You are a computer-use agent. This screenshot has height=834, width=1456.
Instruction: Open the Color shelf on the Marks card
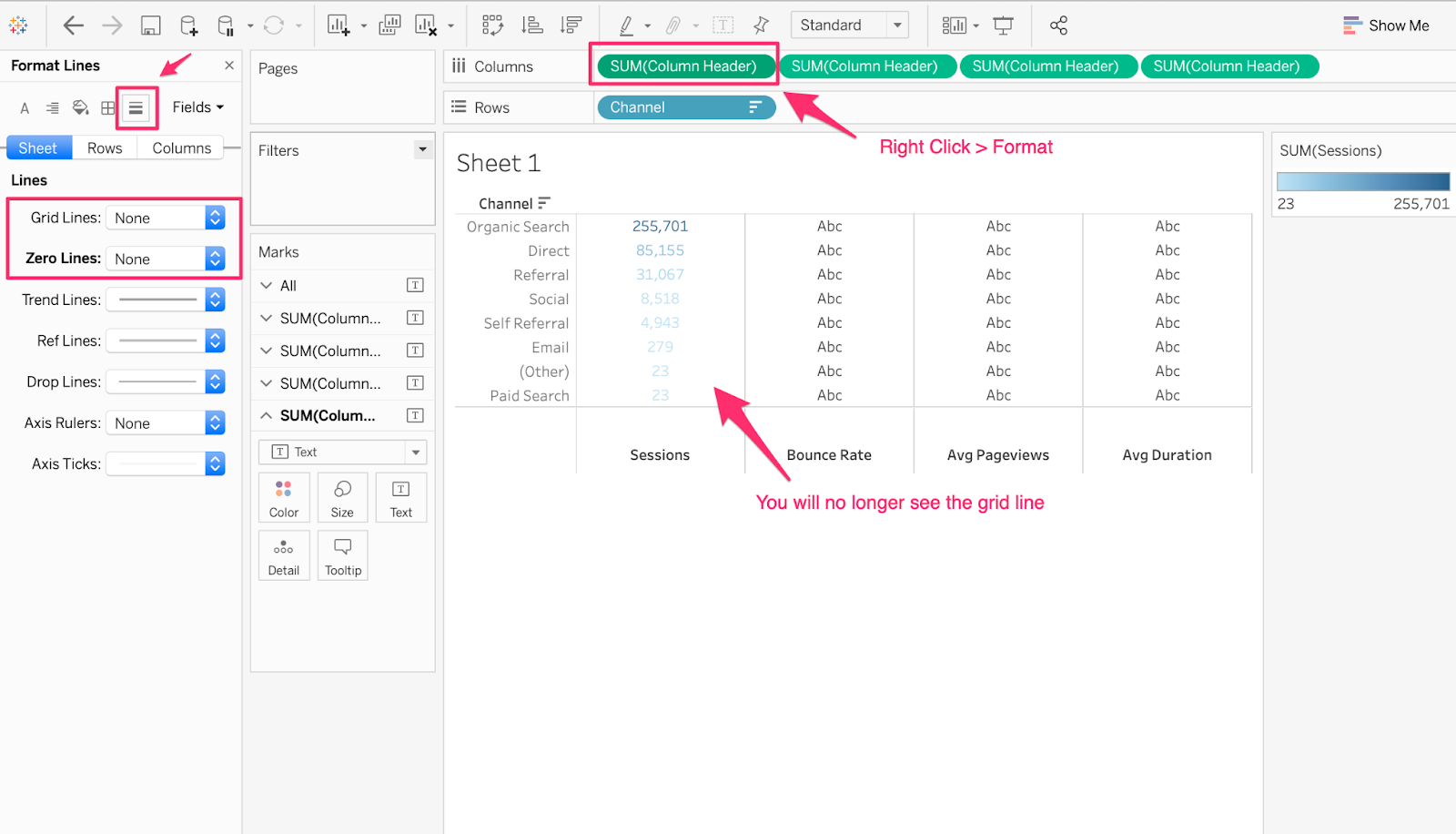(283, 497)
